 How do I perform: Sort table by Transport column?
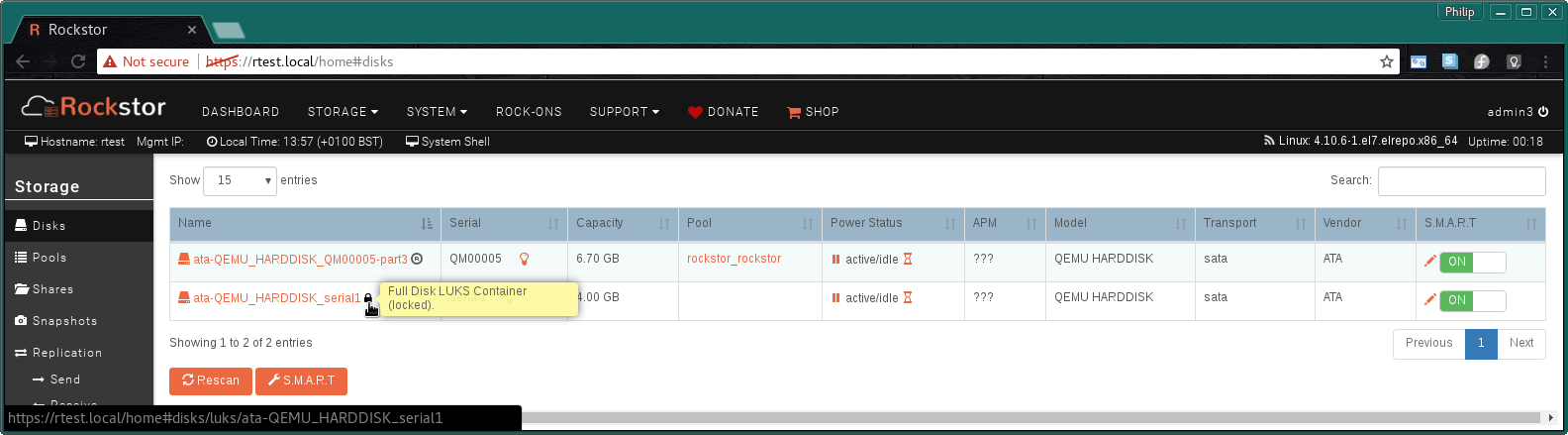(1254, 223)
